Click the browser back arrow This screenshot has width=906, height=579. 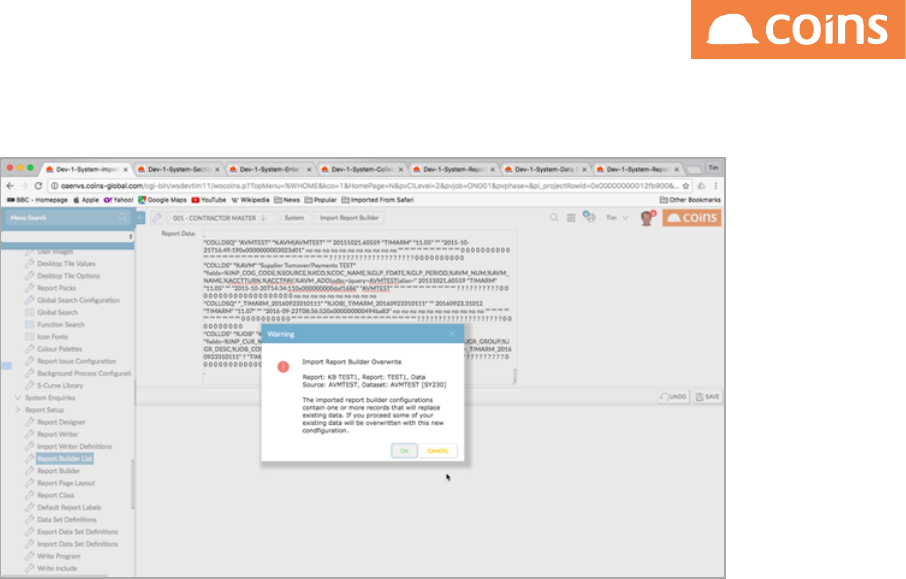10,185
